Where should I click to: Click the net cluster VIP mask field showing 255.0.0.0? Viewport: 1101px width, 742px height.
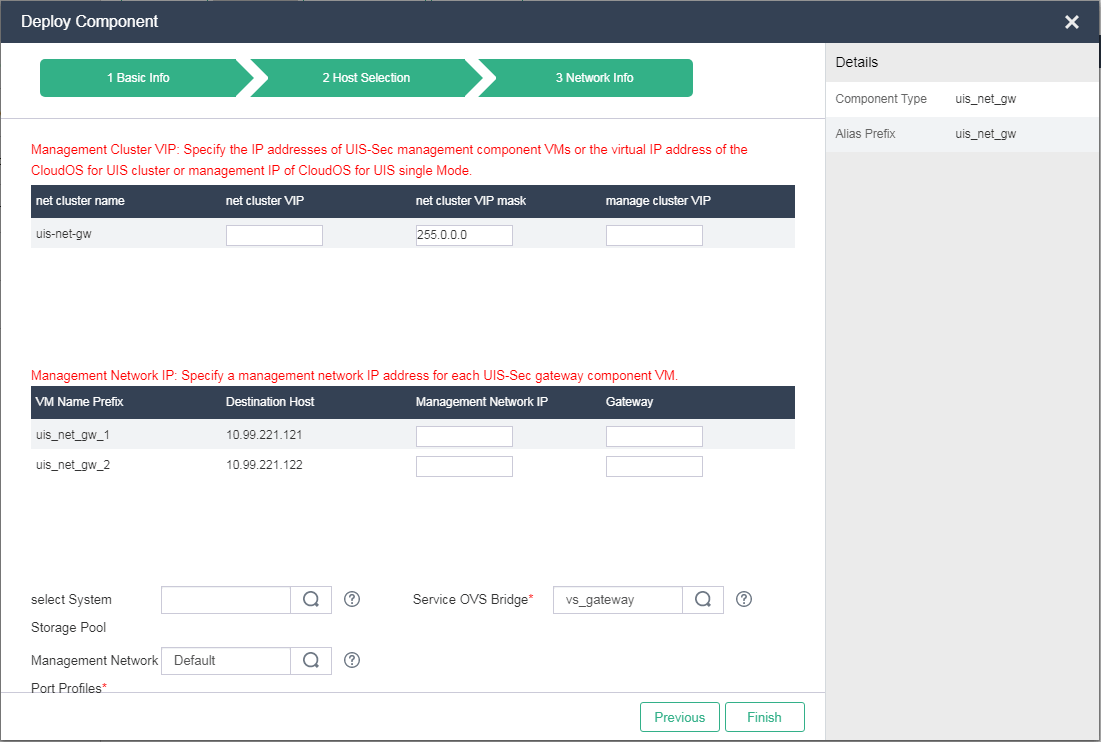pyautogui.click(x=464, y=234)
